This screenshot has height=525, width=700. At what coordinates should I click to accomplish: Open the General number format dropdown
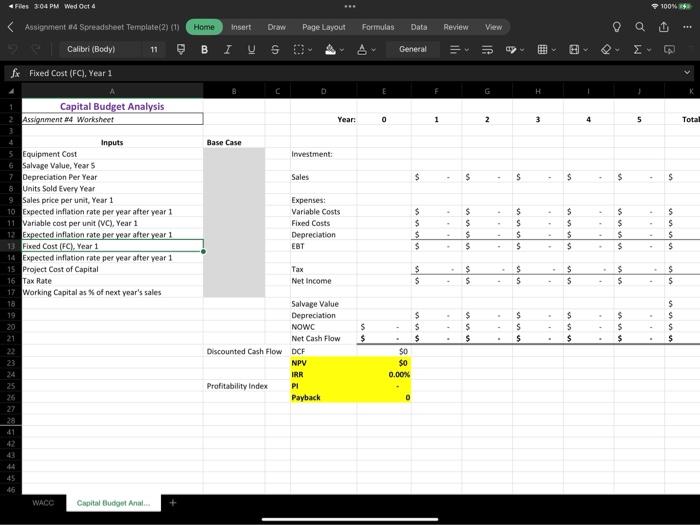pos(412,49)
